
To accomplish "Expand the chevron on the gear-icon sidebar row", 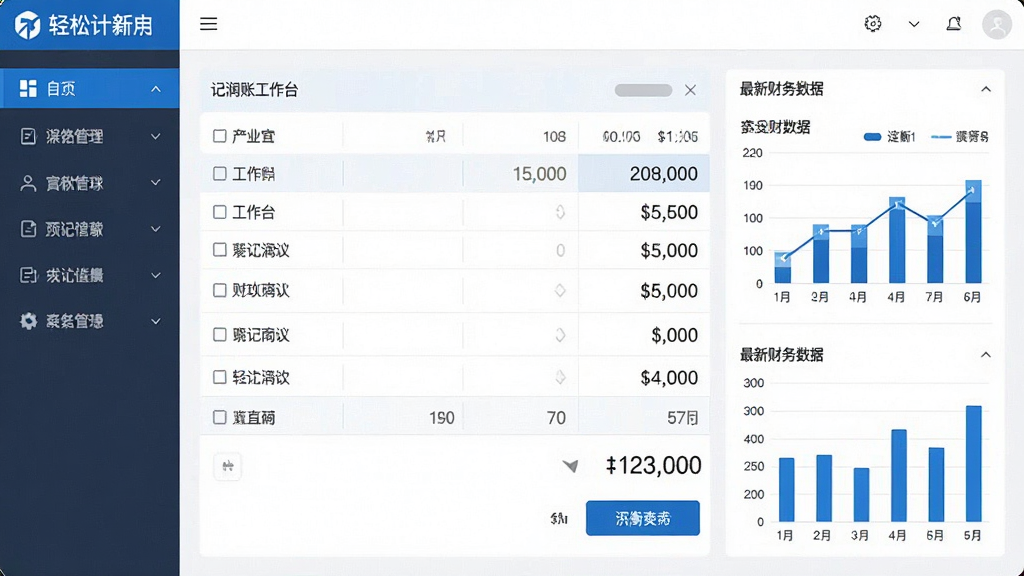I will click(155, 321).
